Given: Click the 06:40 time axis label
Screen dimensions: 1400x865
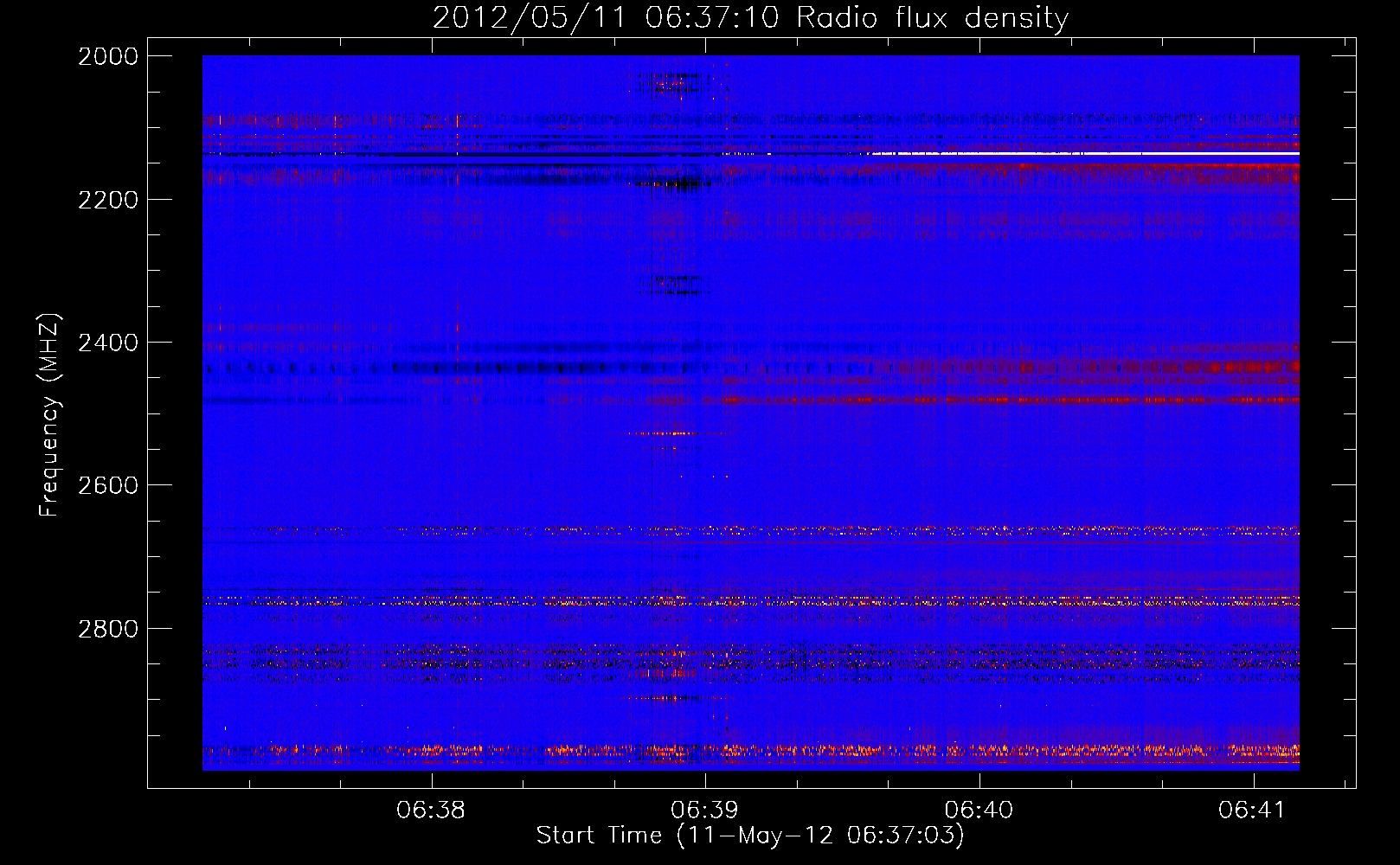Looking at the screenshot, I should point(979,811).
